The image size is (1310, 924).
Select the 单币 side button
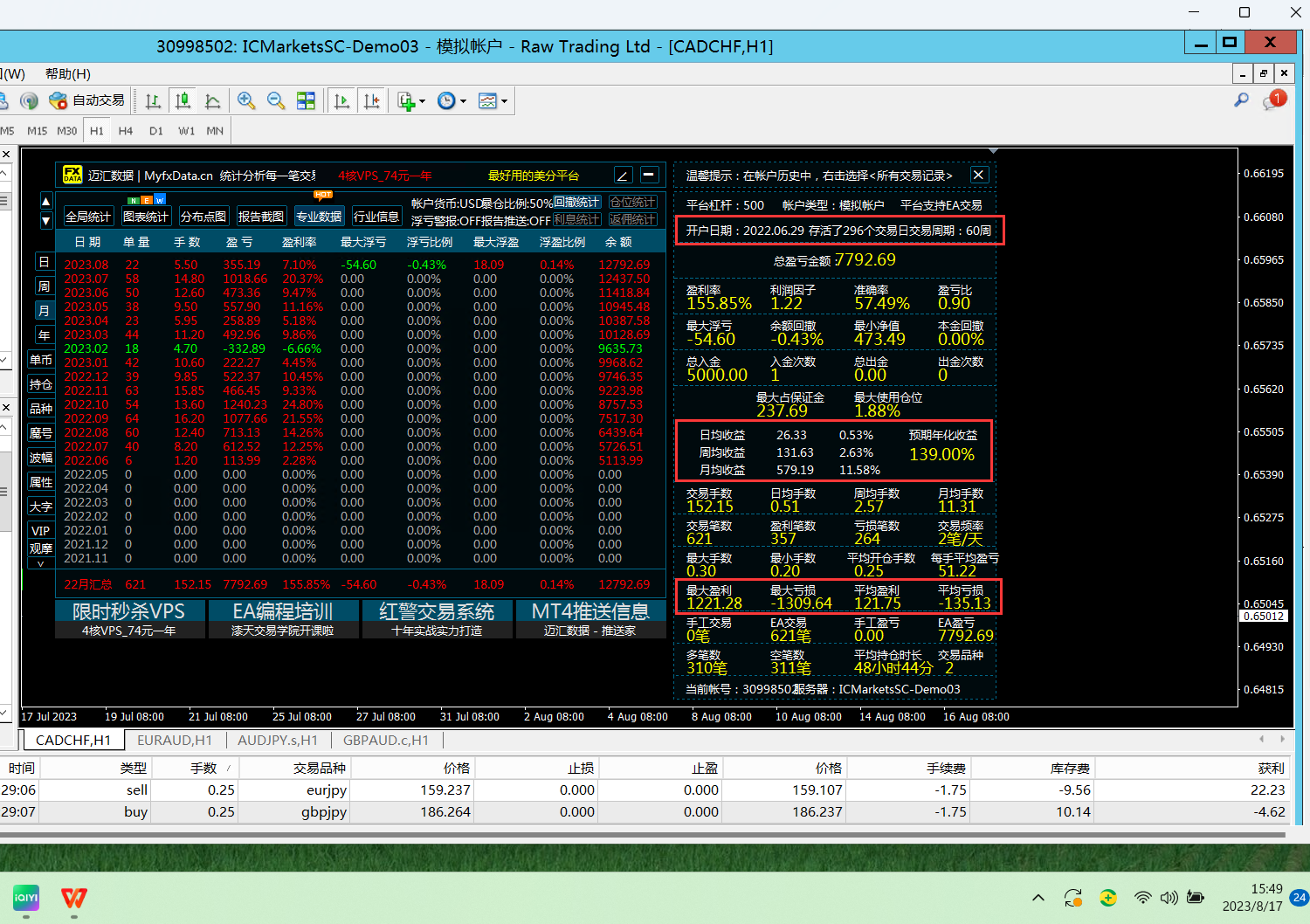(x=41, y=360)
